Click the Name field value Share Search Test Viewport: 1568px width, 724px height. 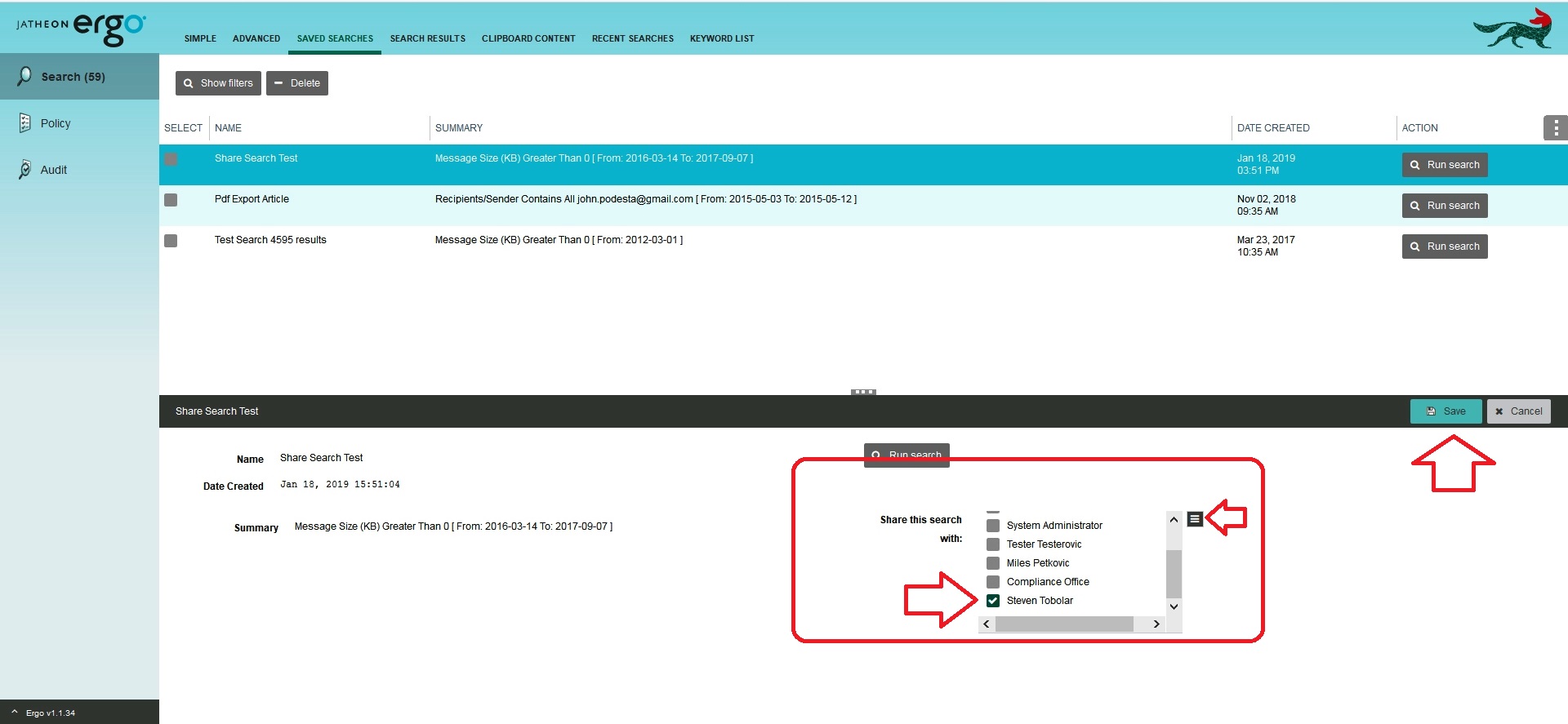(x=321, y=458)
